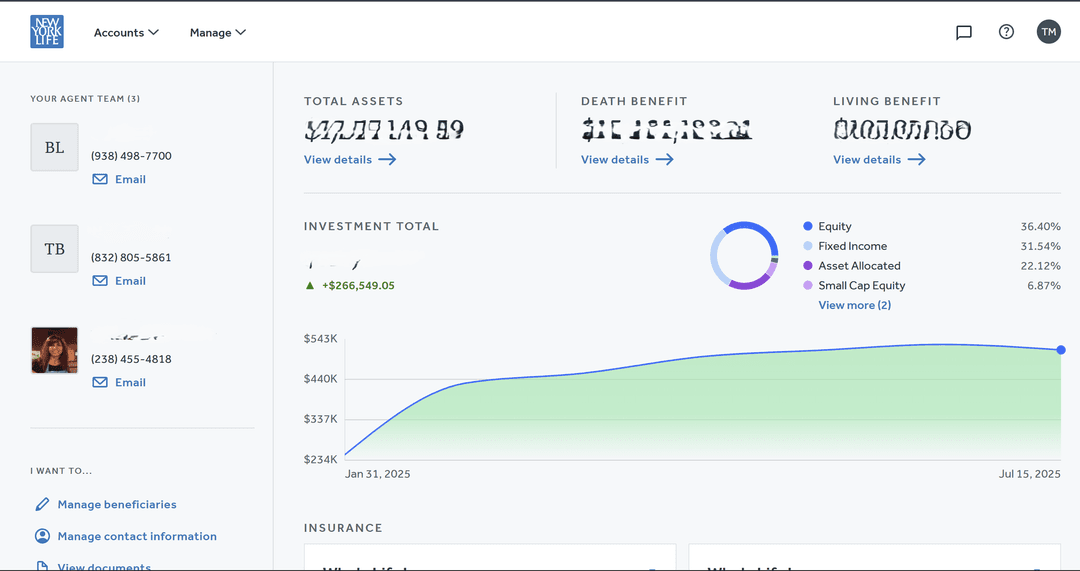Expand the Accounts dropdown menu
Image resolution: width=1080 pixels, height=571 pixels.
pos(126,33)
